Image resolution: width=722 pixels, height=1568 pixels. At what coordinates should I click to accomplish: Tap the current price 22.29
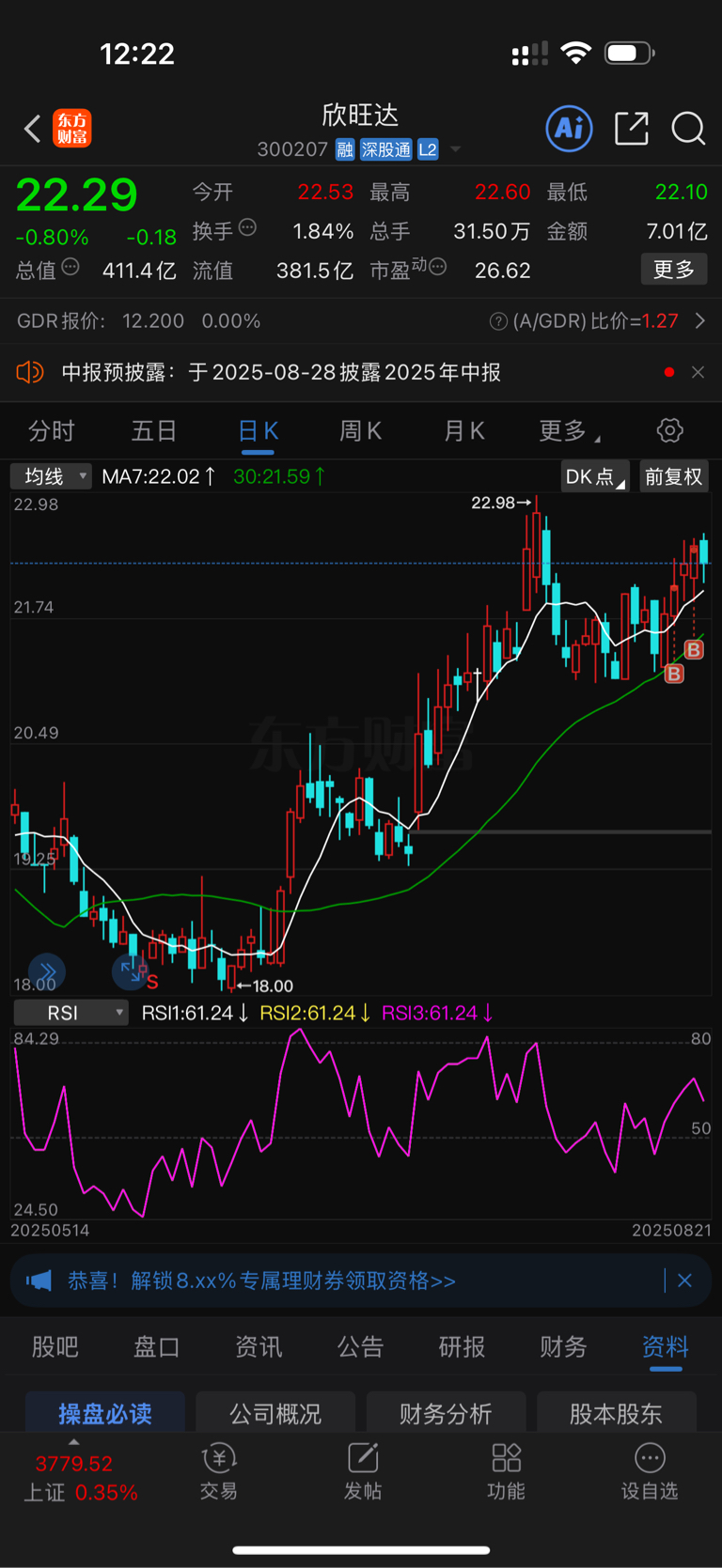coord(77,195)
